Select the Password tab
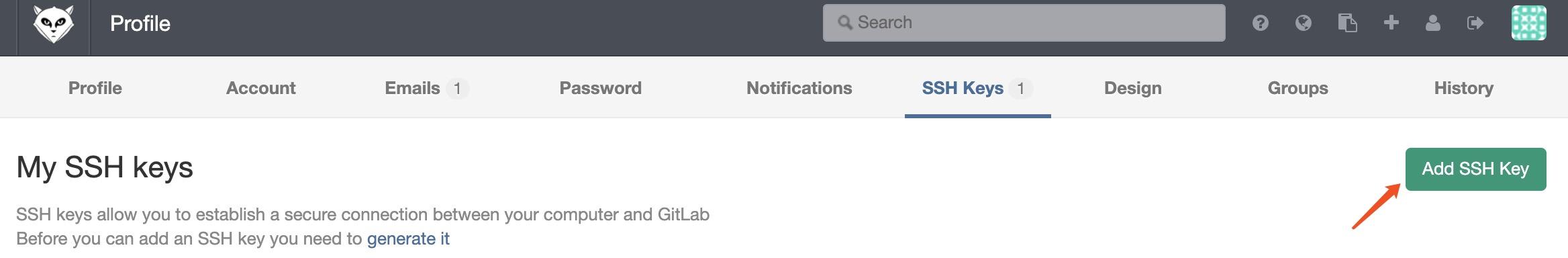1568x258 pixels. click(x=601, y=88)
